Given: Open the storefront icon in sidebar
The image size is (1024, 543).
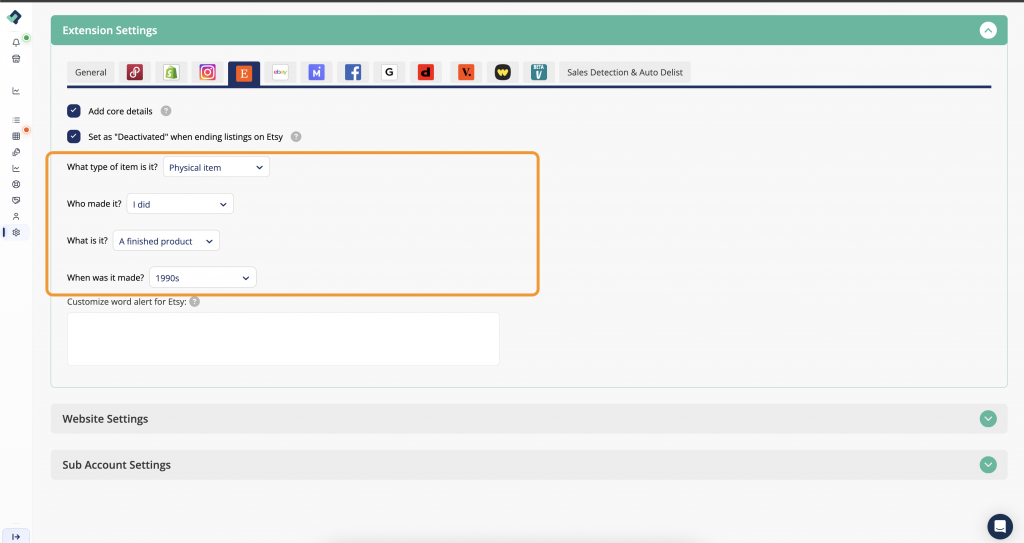Looking at the screenshot, I should pos(16,59).
